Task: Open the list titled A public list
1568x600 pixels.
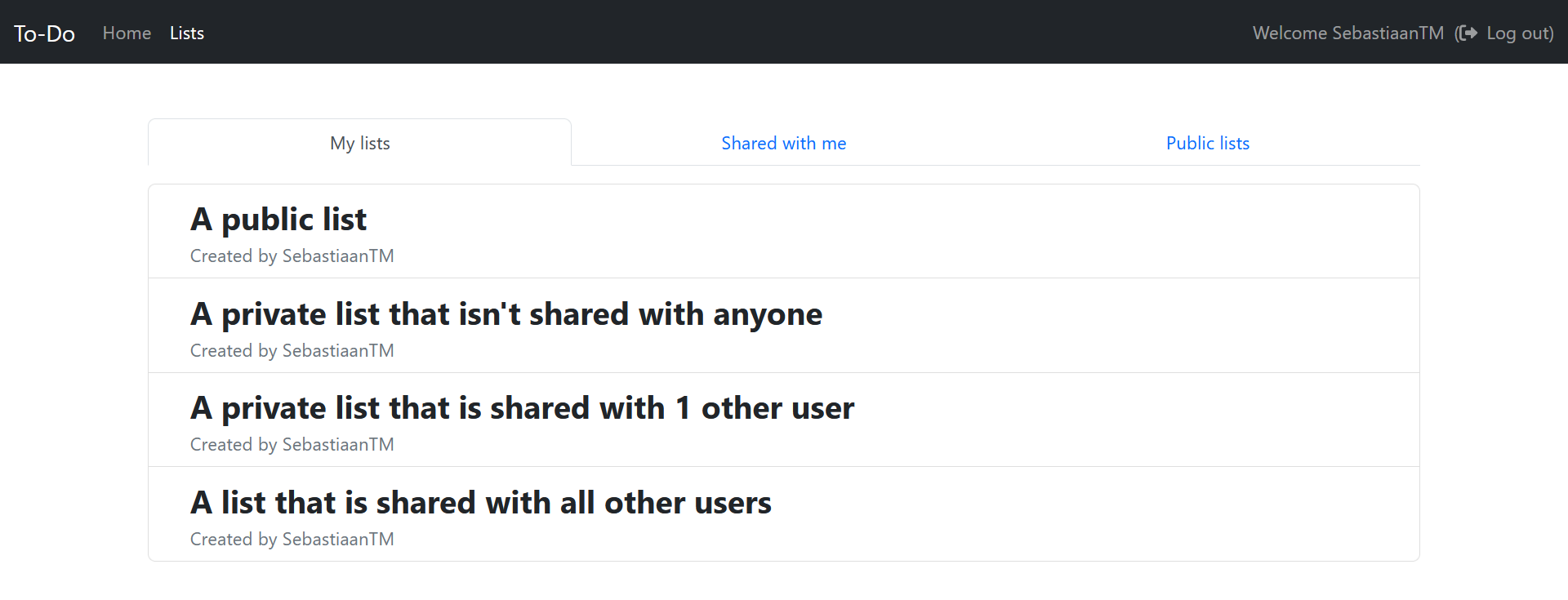Action: point(278,220)
